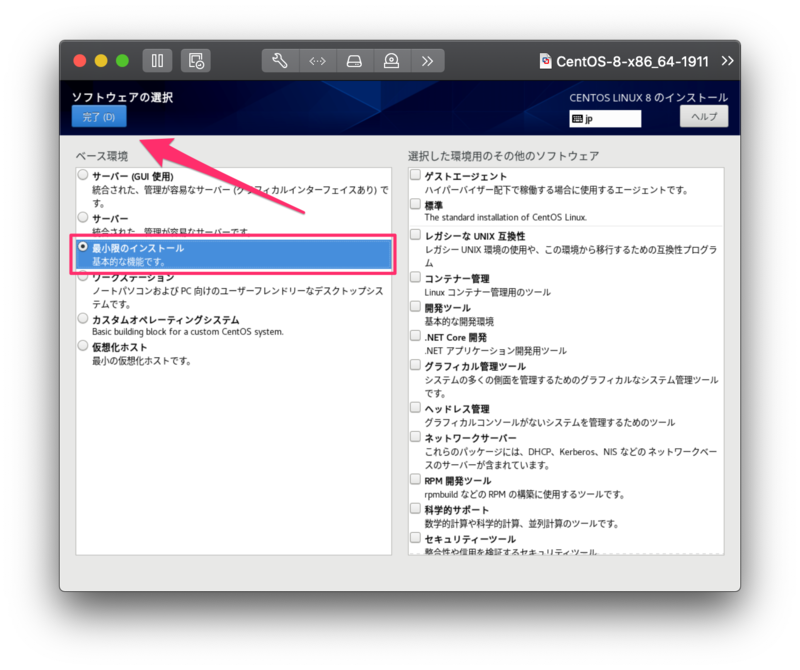Take a VM snapshot
Image resolution: width=800 pixels, height=670 pixels.
pos(196,61)
